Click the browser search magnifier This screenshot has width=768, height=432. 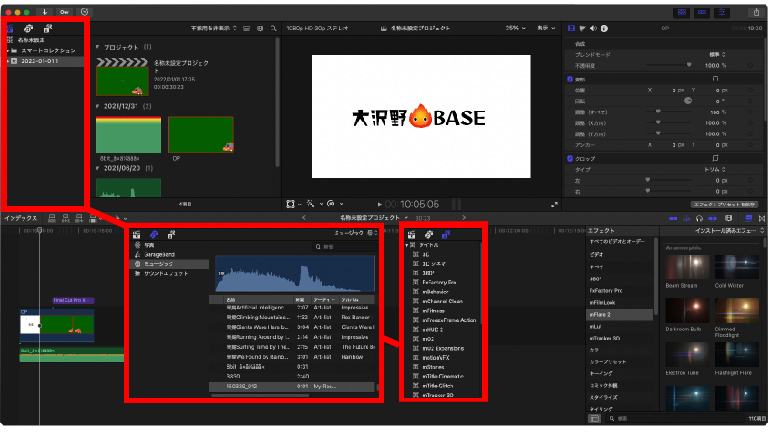pos(273,28)
